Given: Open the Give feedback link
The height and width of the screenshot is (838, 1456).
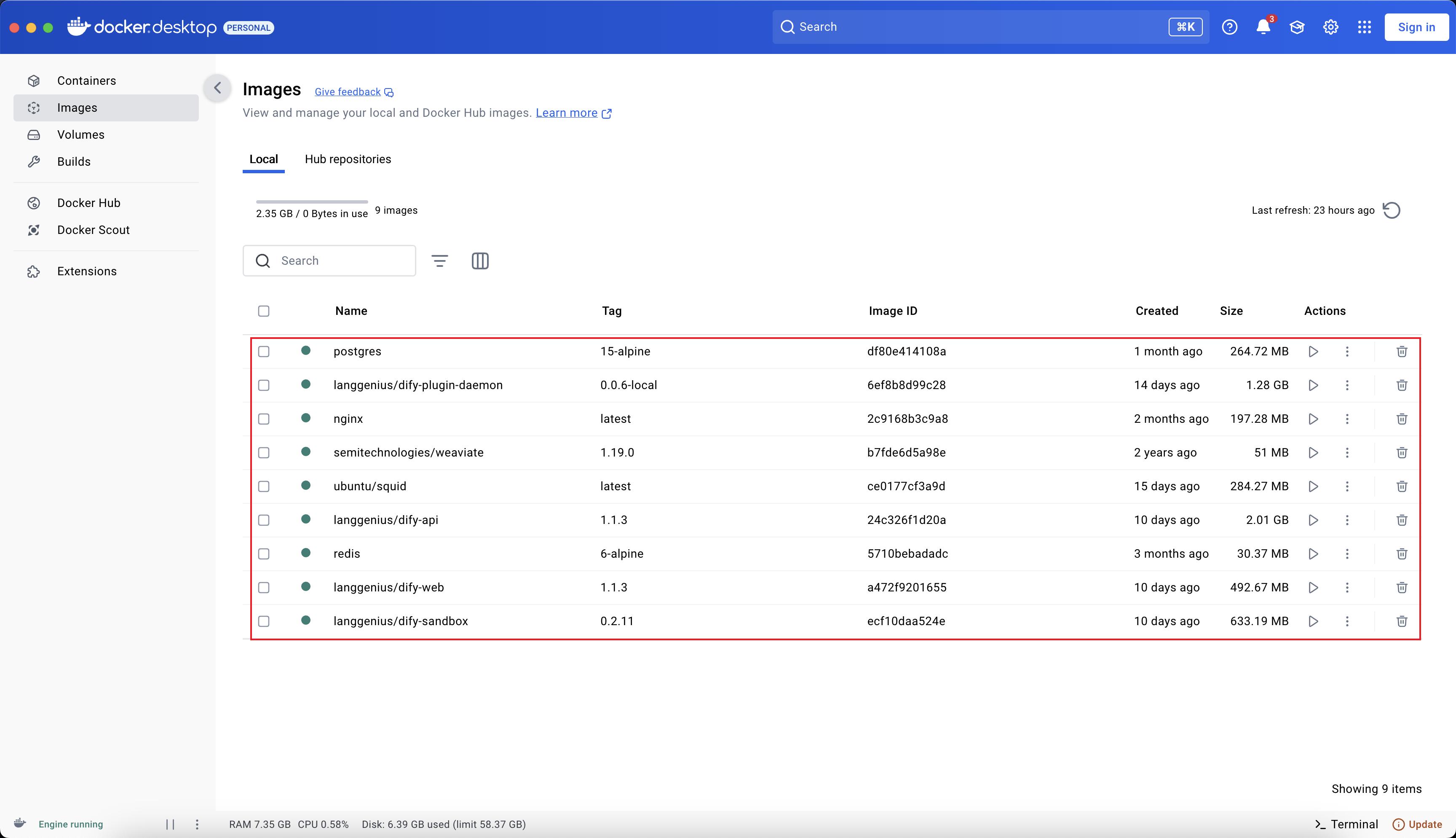Looking at the screenshot, I should 353,92.
